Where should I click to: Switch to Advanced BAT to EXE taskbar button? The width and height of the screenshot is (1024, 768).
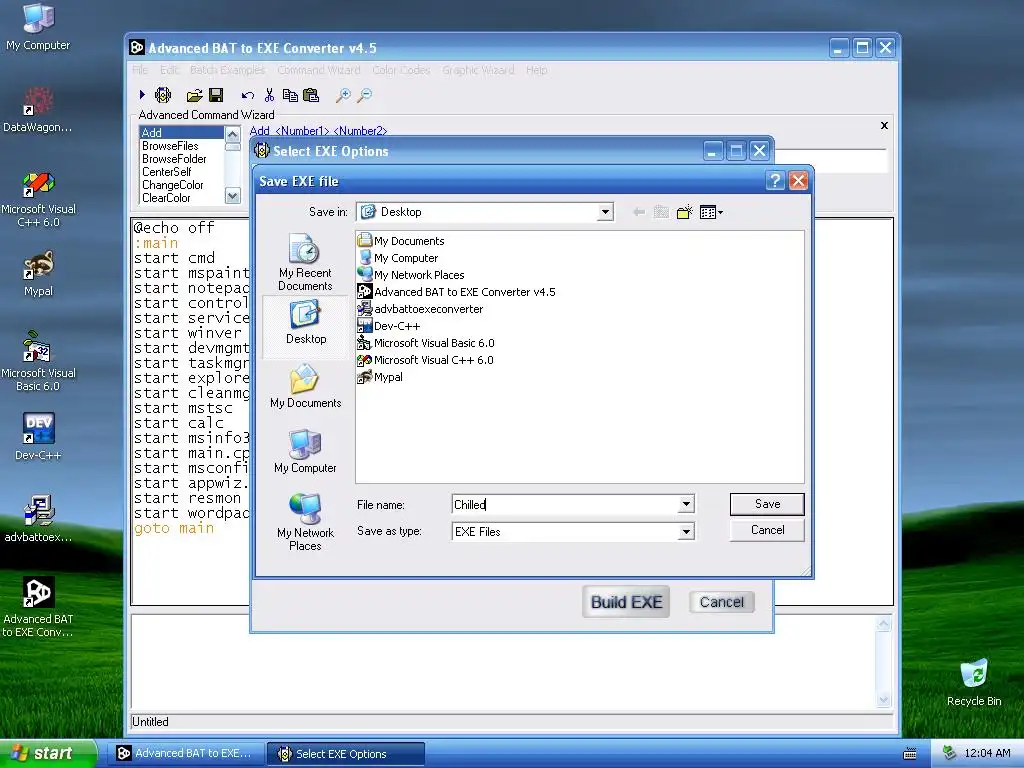[x=187, y=754]
